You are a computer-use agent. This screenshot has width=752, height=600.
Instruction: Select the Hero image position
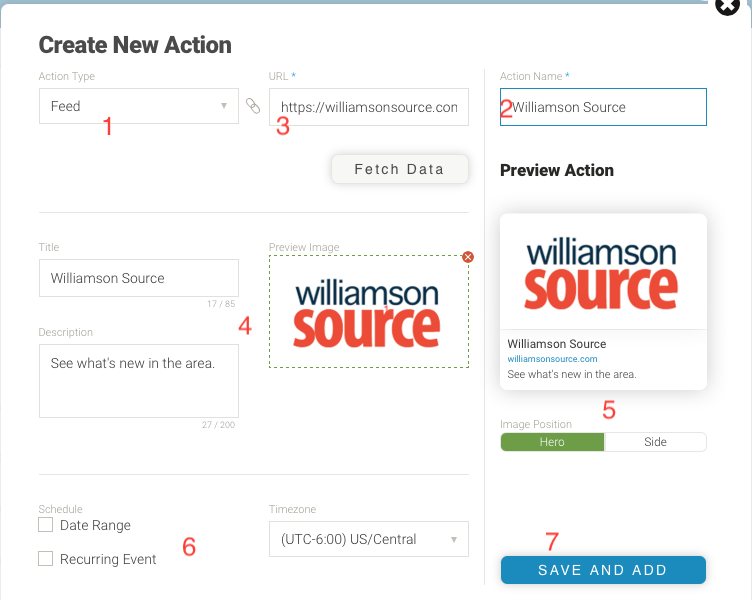pos(552,442)
